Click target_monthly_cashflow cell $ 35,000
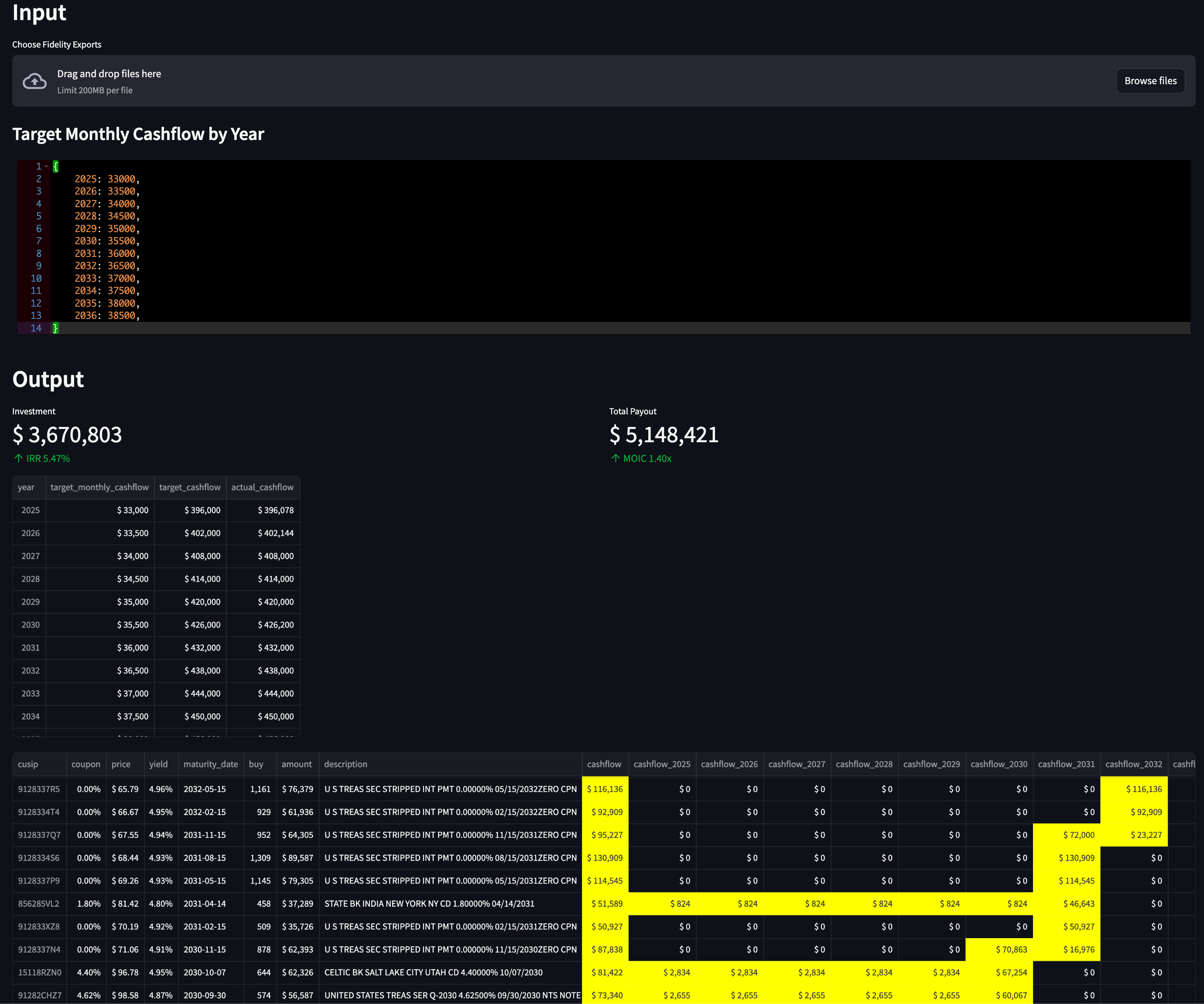 (100, 602)
